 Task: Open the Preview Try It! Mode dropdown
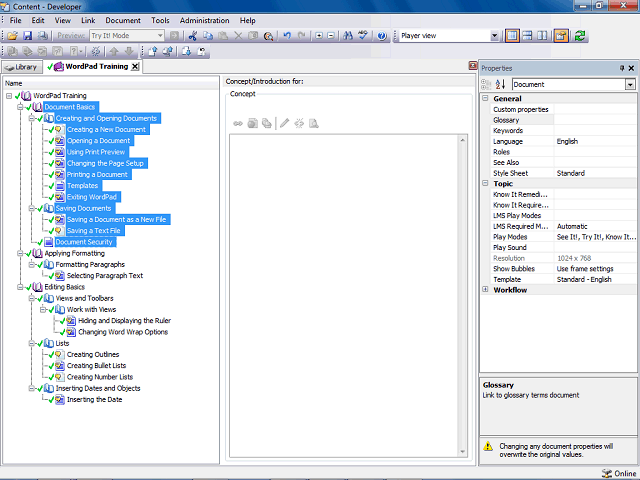[x=160, y=36]
